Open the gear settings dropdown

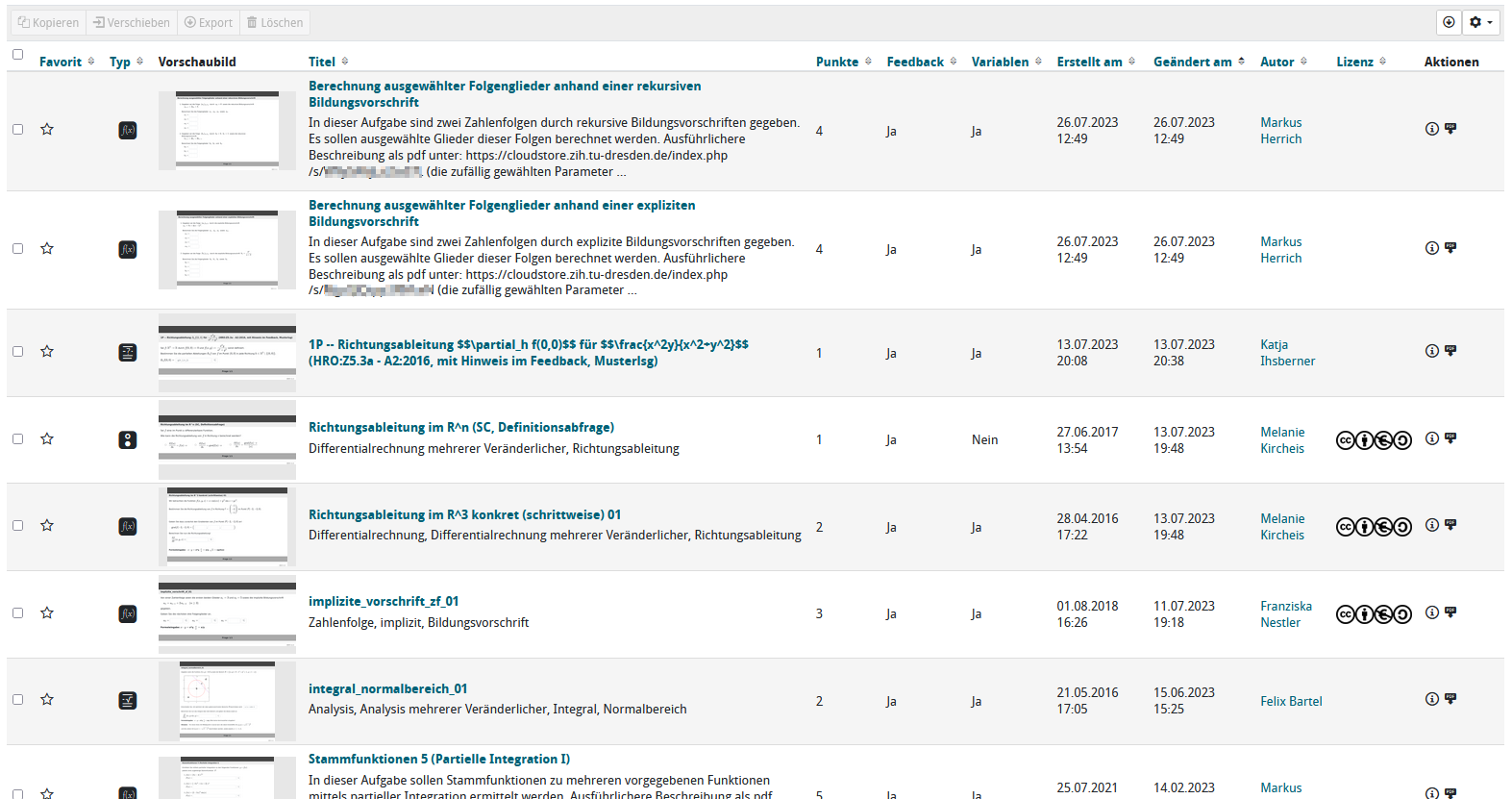click(x=1480, y=22)
